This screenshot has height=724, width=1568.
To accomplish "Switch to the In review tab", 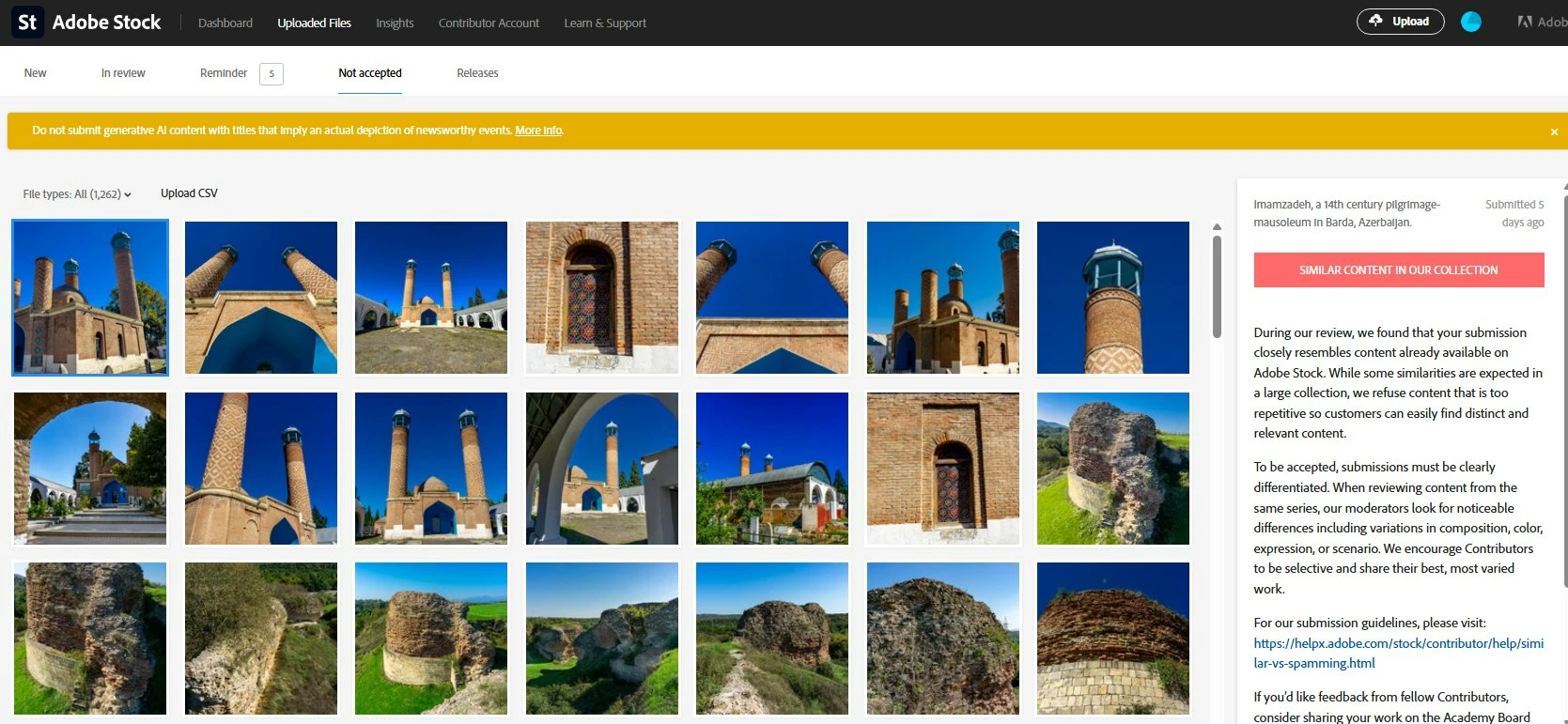I will (123, 73).
